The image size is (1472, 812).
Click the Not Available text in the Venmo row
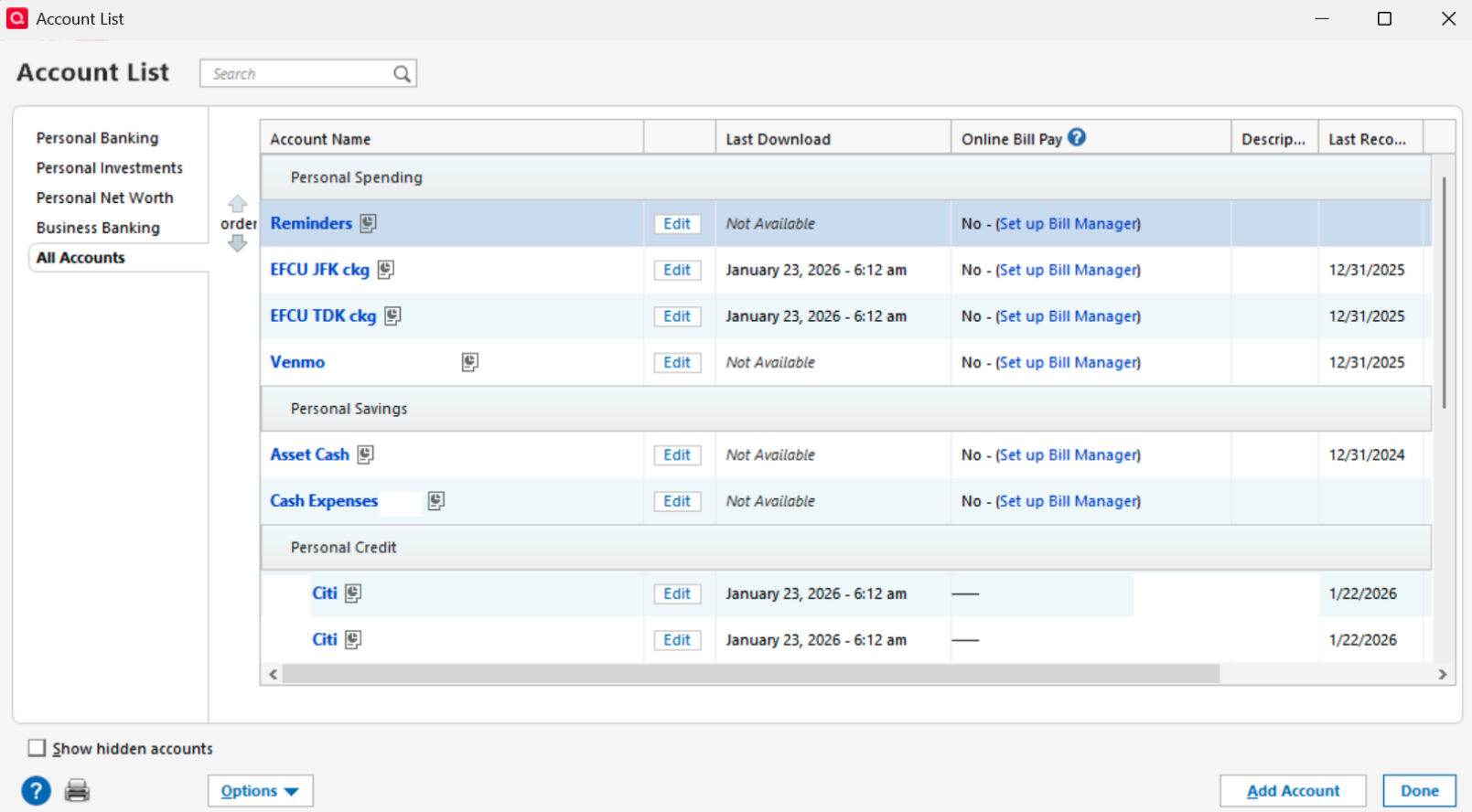[770, 362]
